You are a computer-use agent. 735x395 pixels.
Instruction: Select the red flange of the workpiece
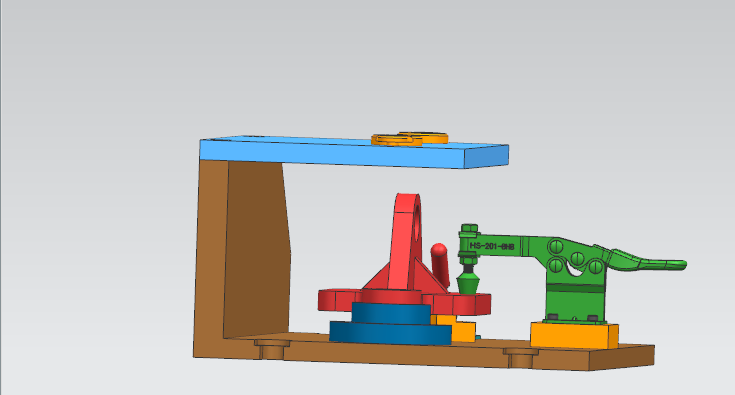404,302
